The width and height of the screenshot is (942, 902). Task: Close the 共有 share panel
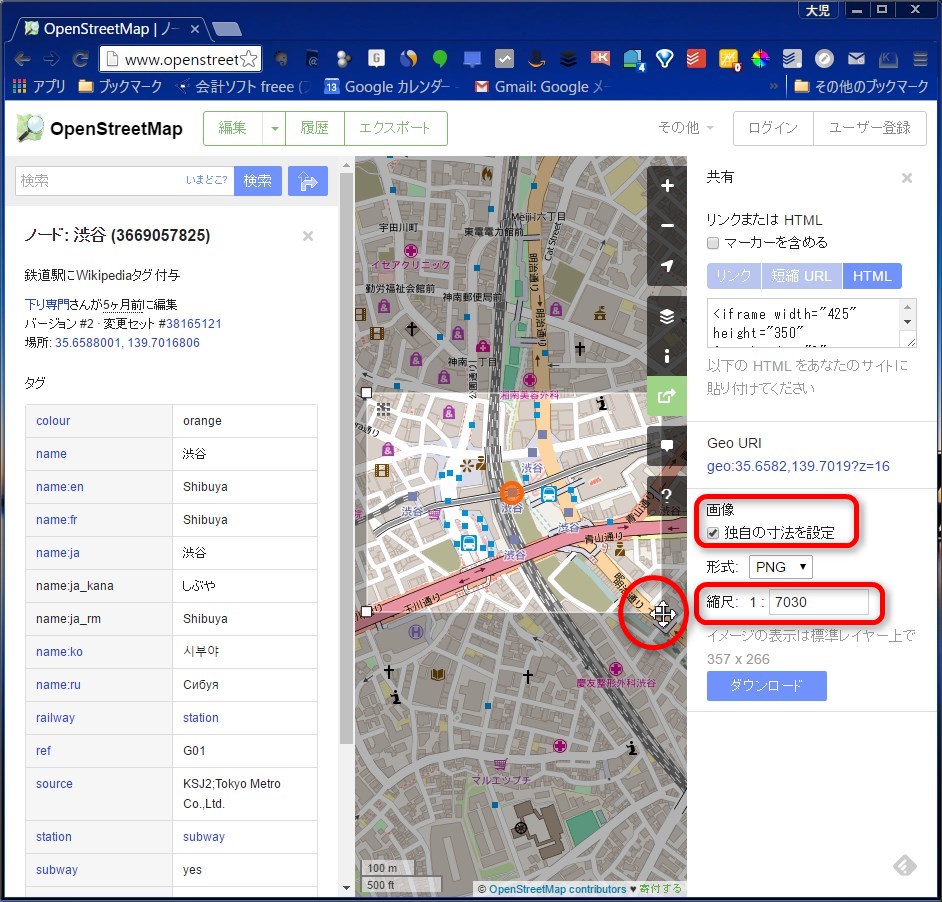[x=907, y=178]
